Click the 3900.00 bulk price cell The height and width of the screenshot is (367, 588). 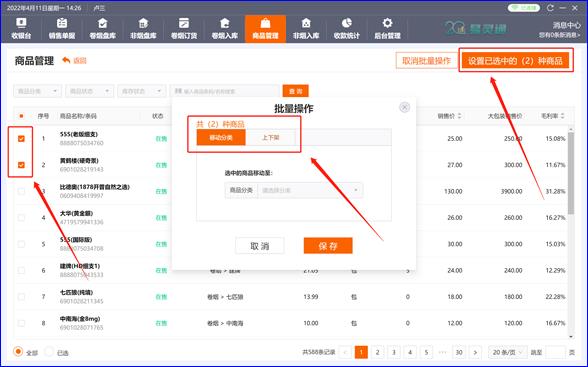click(x=512, y=191)
